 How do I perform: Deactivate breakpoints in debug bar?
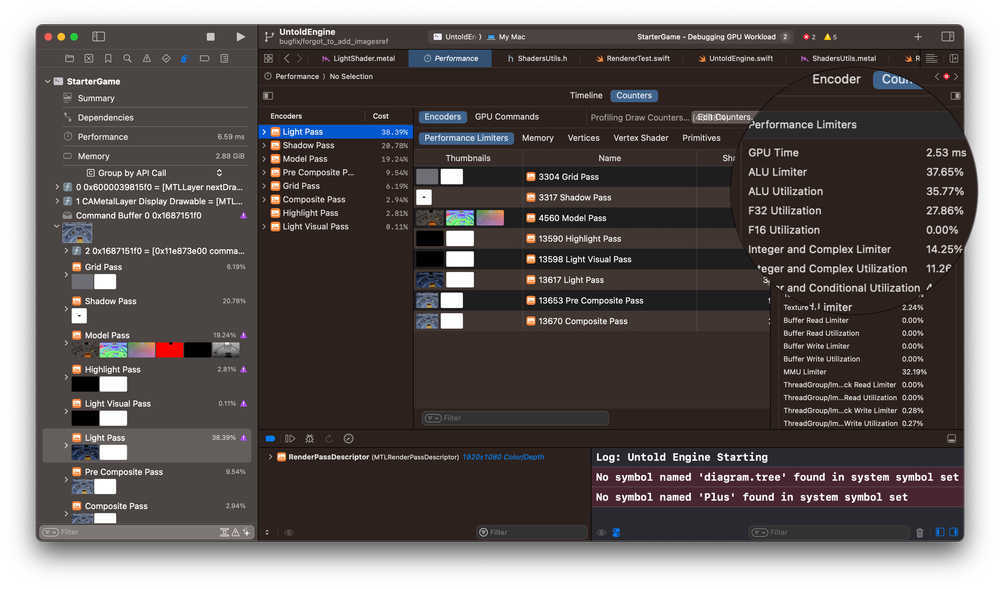click(x=270, y=439)
